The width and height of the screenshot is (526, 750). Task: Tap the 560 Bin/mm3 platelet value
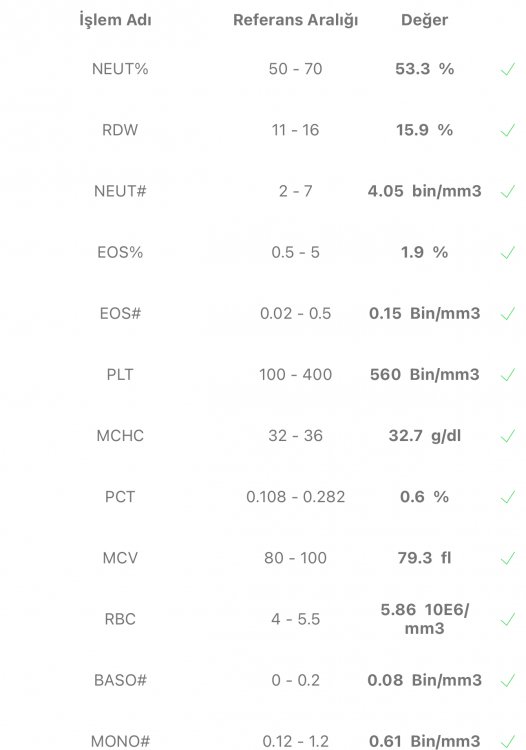(425, 375)
